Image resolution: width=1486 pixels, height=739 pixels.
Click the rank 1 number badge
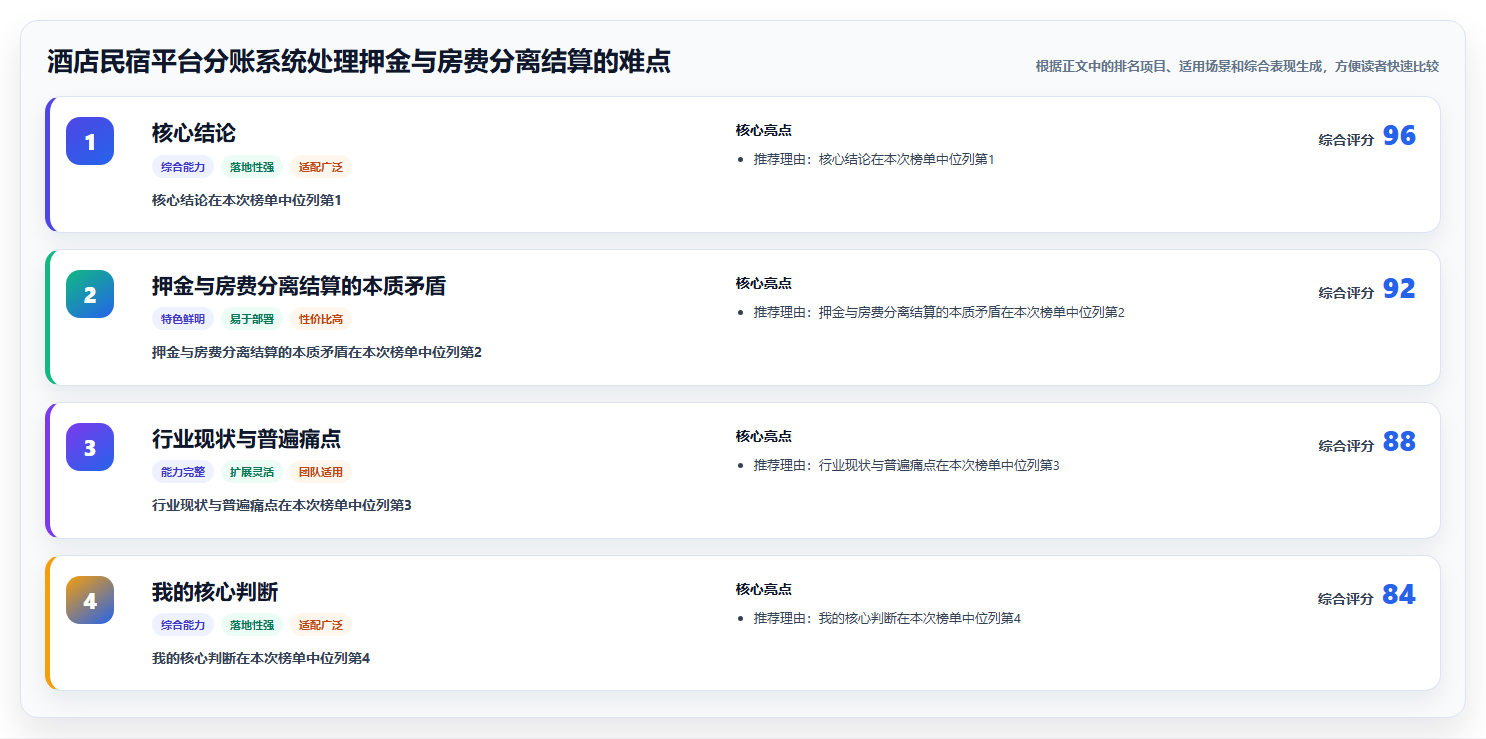coord(90,141)
